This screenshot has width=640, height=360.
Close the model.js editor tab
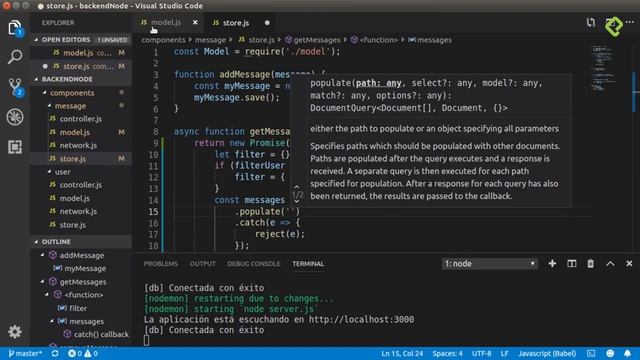coord(195,22)
